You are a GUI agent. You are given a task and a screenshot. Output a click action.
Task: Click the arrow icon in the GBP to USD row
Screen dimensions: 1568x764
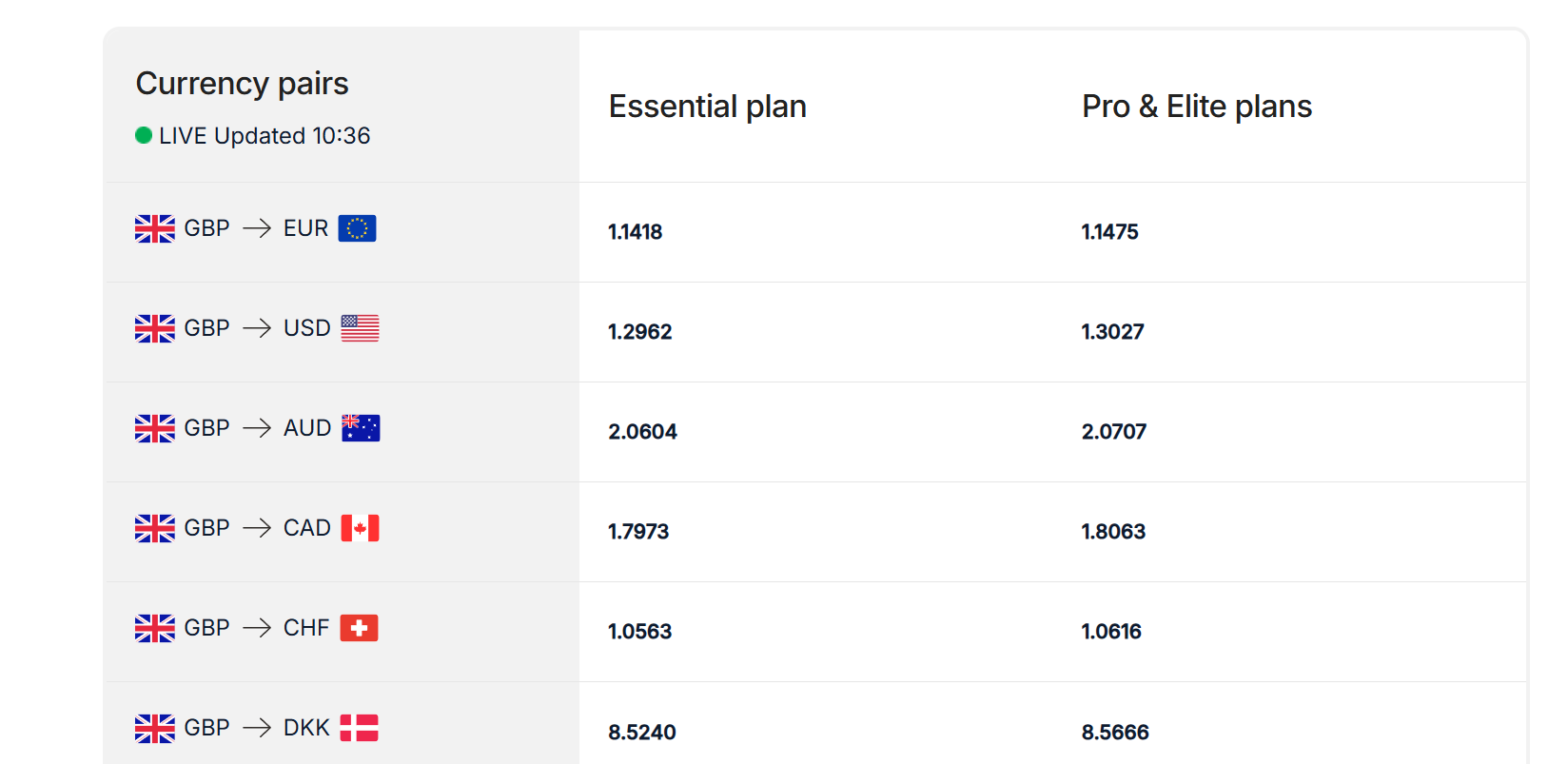pyautogui.click(x=257, y=328)
